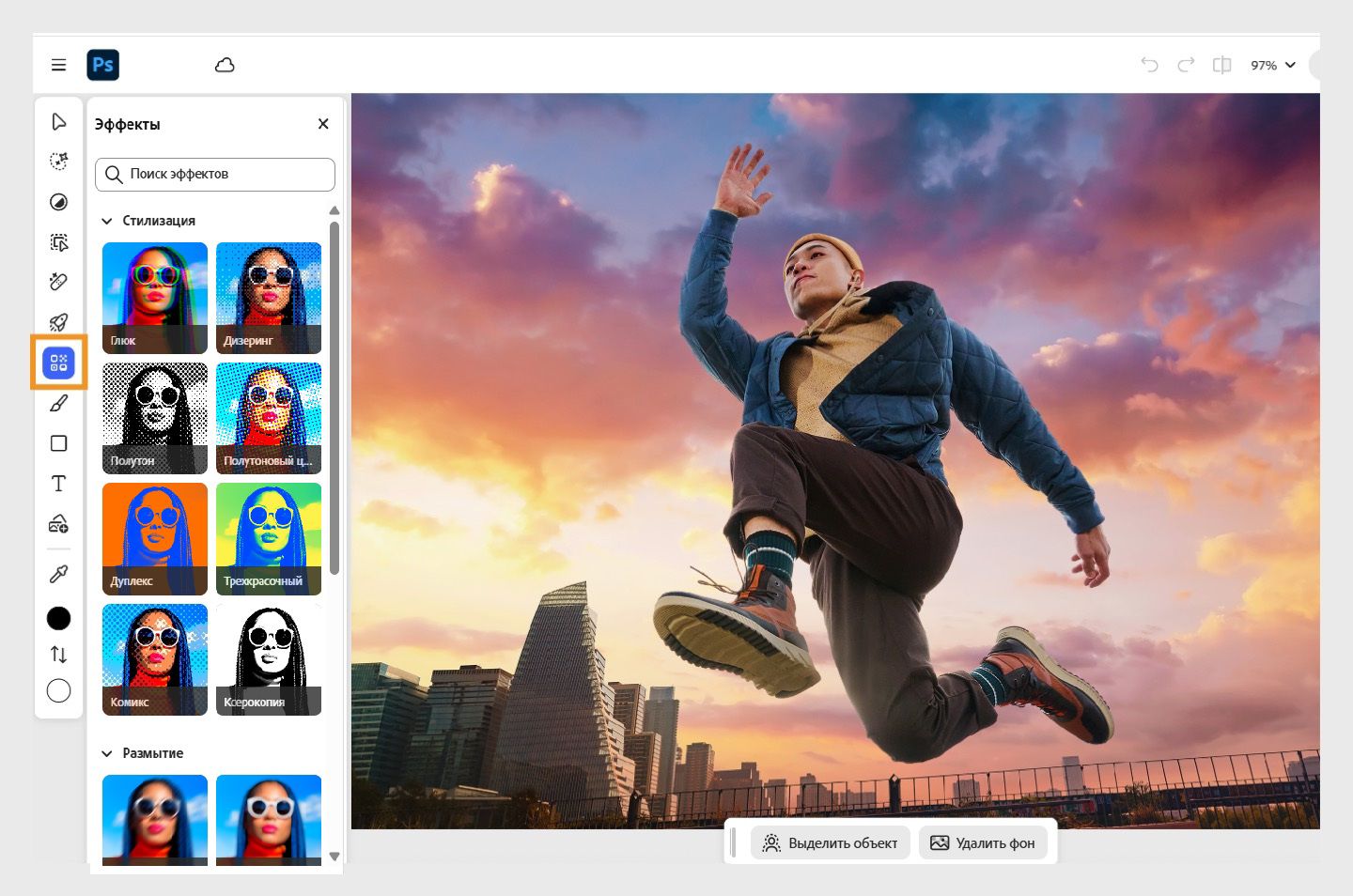The width and height of the screenshot is (1353, 896).
Task: Open the cloud documents icon
Action: pyautogui.click(x=225, y=65)
